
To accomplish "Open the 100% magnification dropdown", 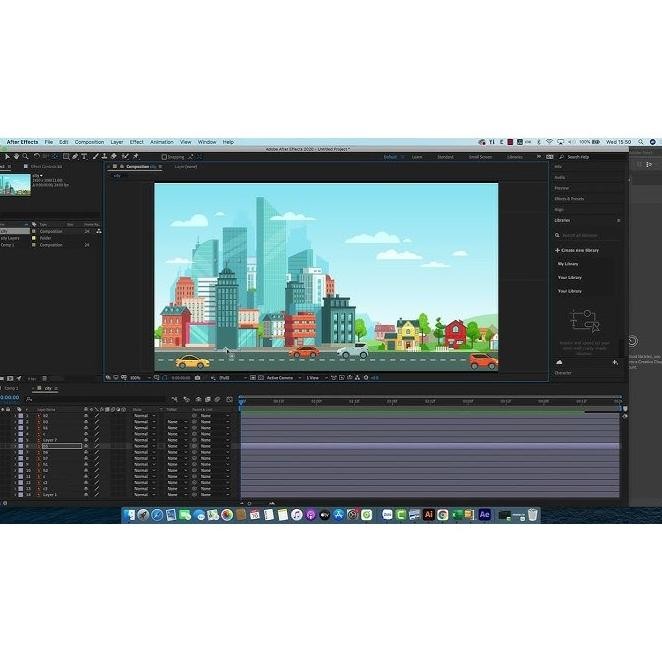I will [x=140, y=378].
